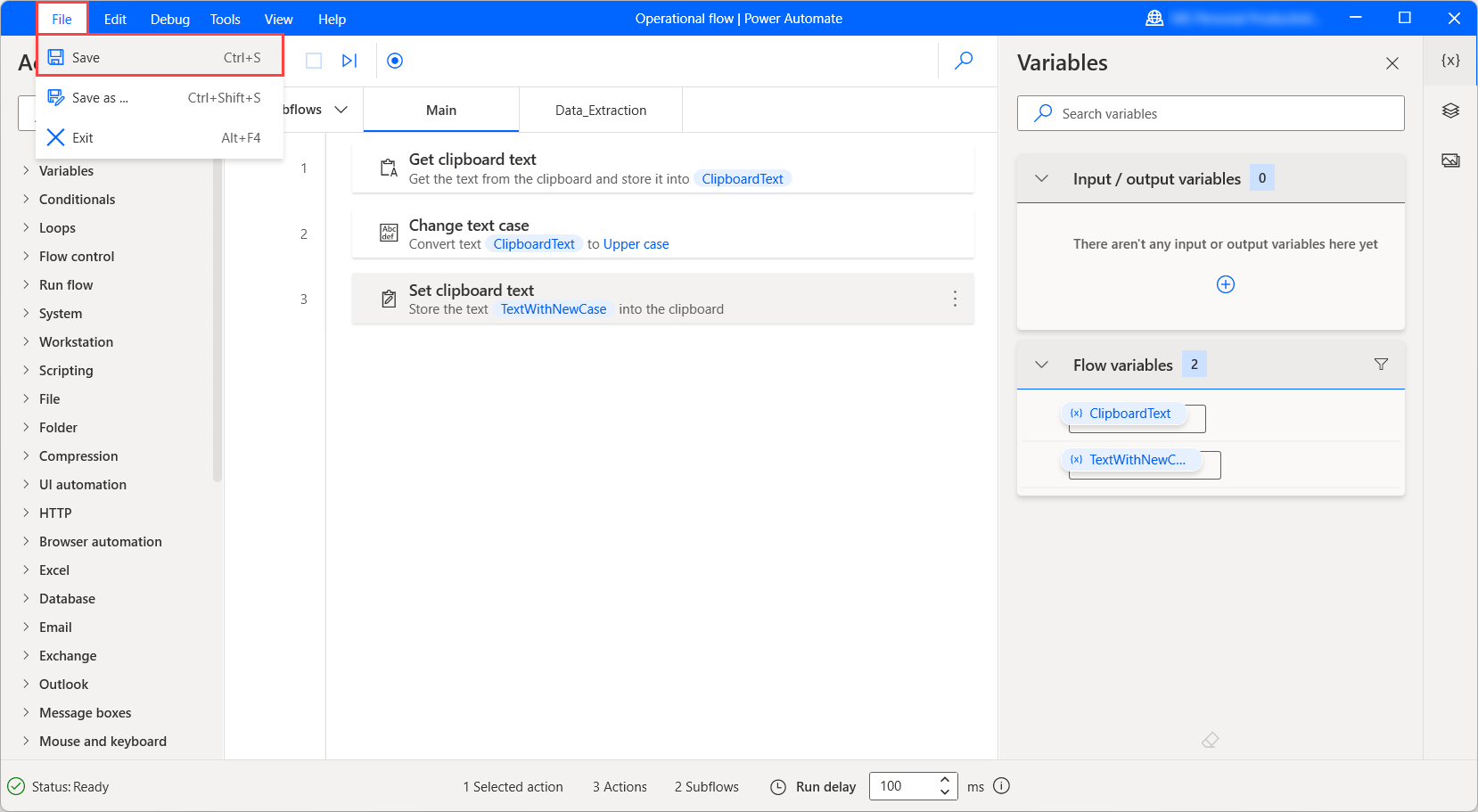Expand the Excel action group
The width and height of the screenshot is (1478, 812).
[x=26, y=570]
